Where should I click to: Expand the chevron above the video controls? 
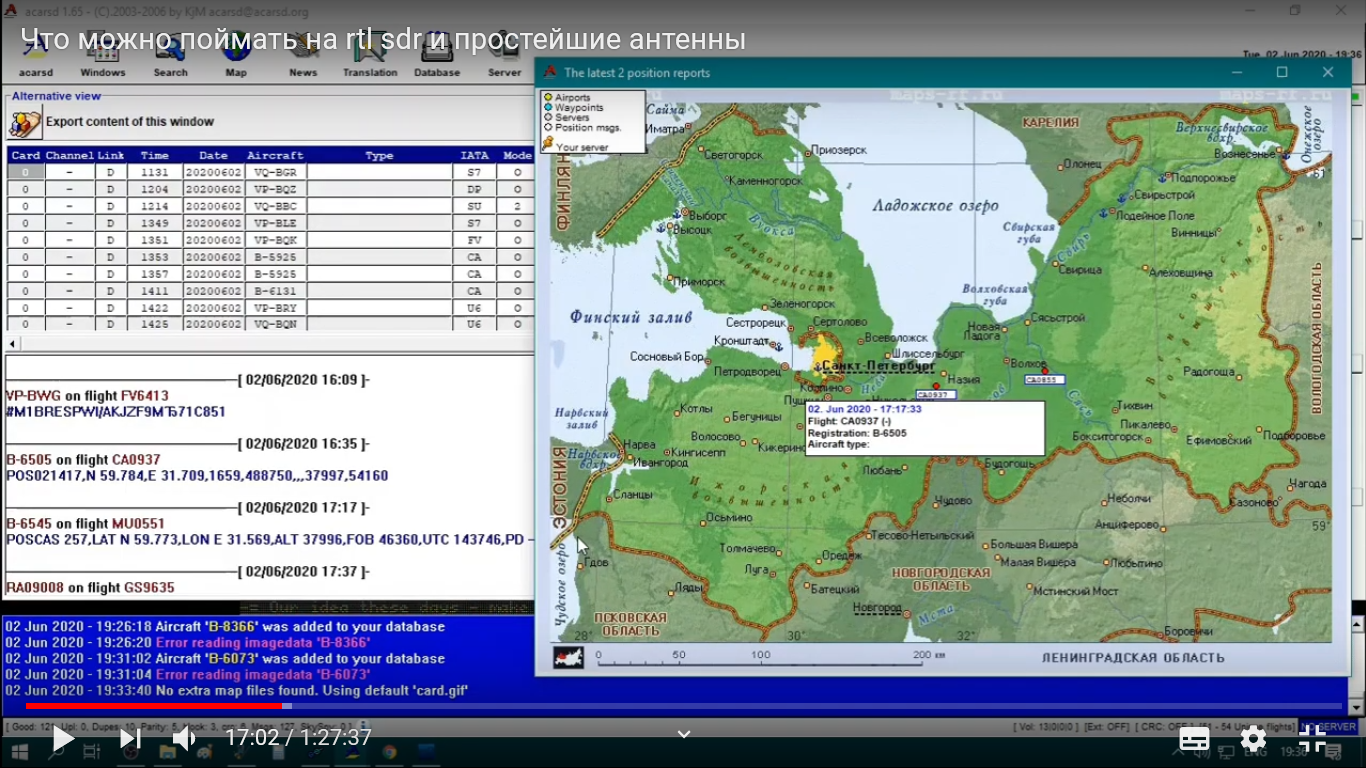pyautogui.click(x=684, y=734)
